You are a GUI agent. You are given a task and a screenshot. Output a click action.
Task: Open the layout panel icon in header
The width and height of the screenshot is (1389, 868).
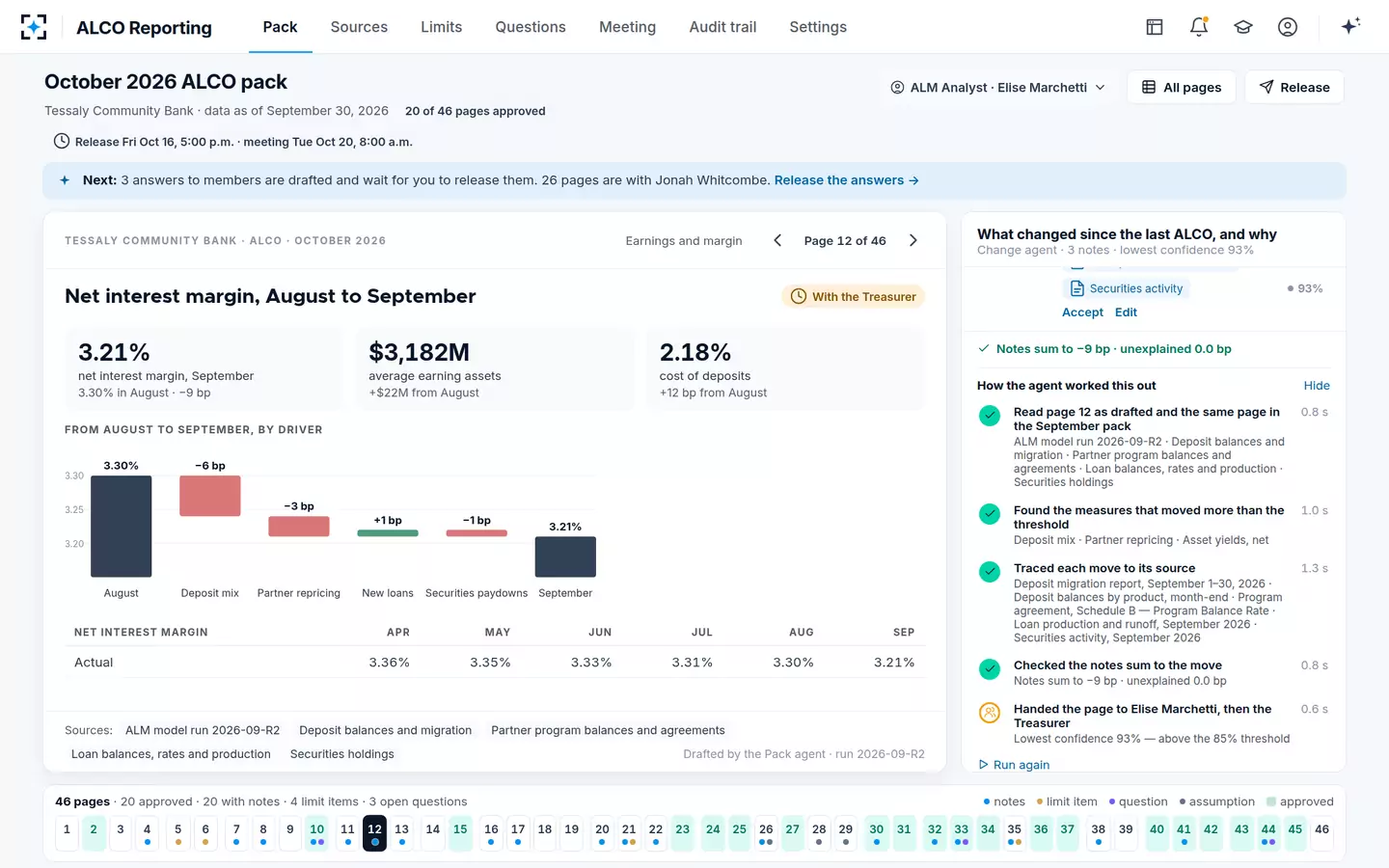pos(1155,27)
